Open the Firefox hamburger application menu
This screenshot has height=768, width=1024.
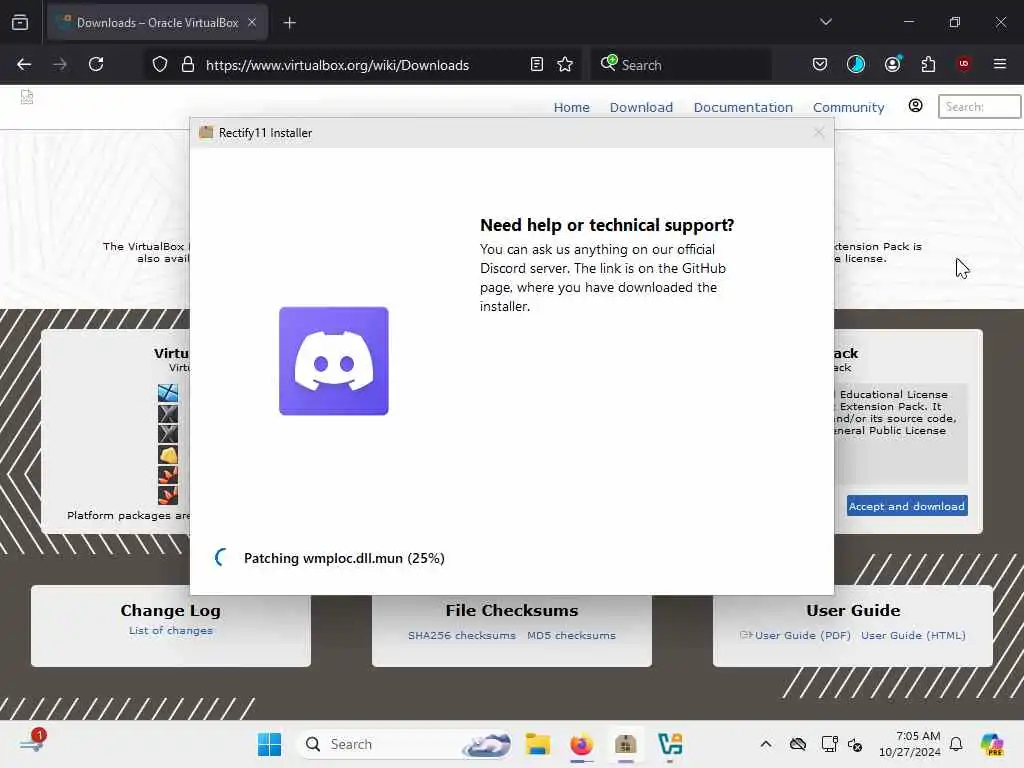pos(1000,64)
